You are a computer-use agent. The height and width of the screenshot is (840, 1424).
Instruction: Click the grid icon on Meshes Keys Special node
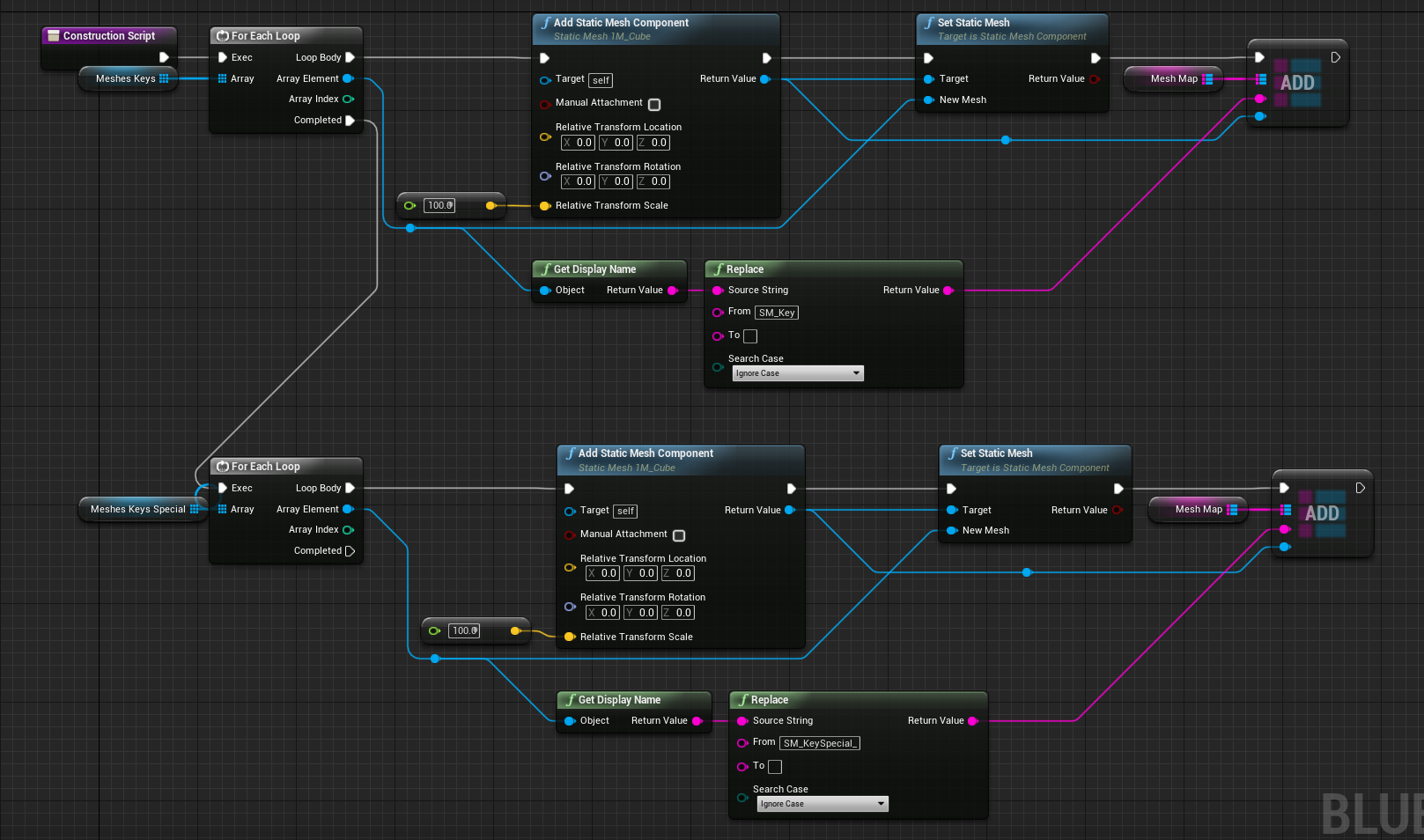pos(195,509)
